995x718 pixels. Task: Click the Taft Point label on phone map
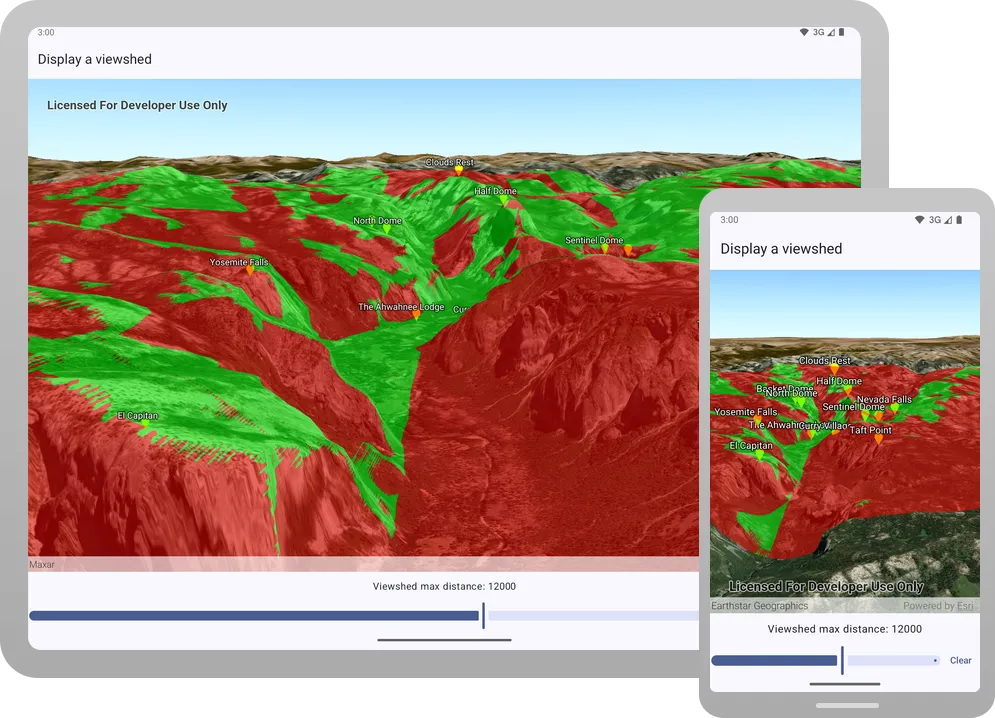pos(871,430)
